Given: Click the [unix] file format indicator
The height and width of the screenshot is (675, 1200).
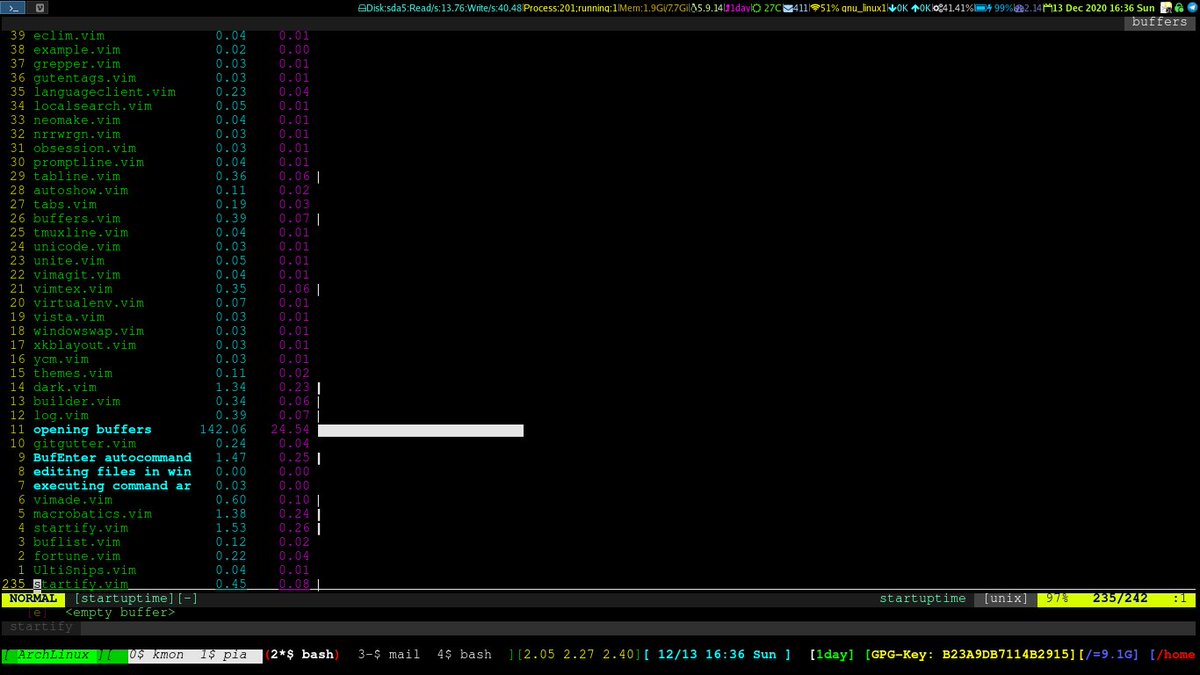Looking at the screenshot, I should tap(1007, 598).
